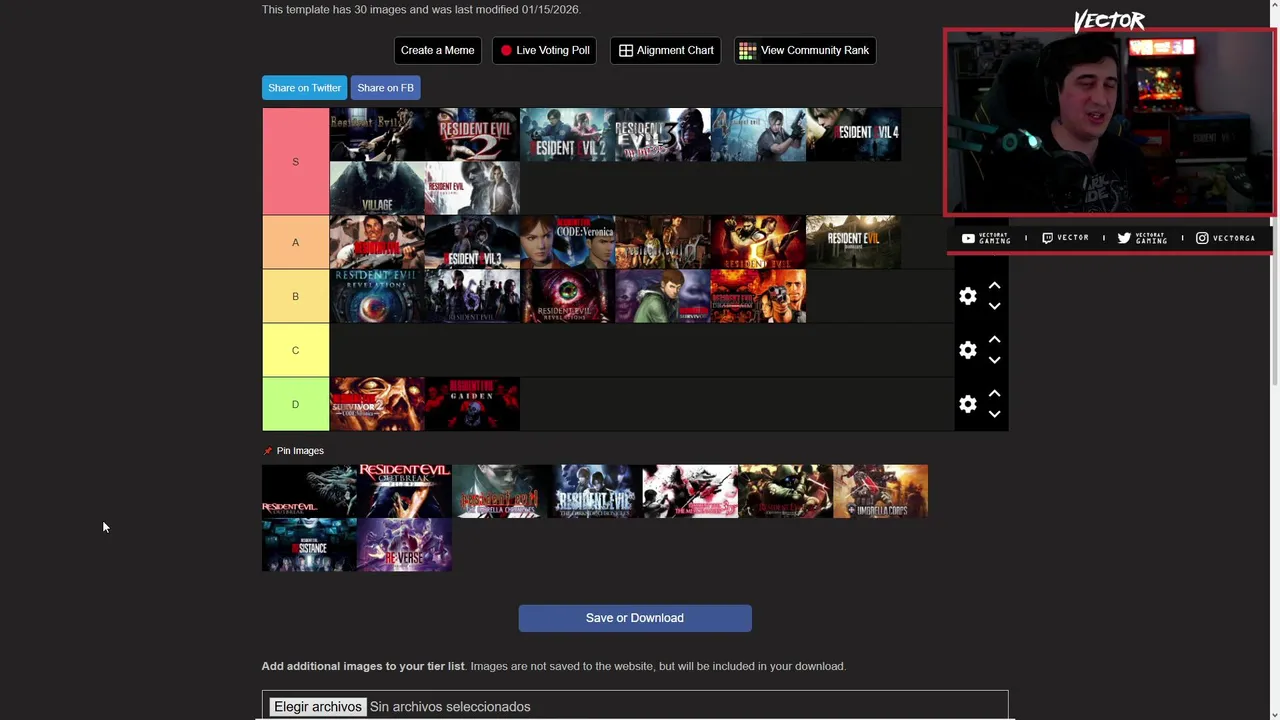The height and width of the screenshot is (720, 1280).
Task: Click the Pin Images pushpin icon
Action: 267,451
